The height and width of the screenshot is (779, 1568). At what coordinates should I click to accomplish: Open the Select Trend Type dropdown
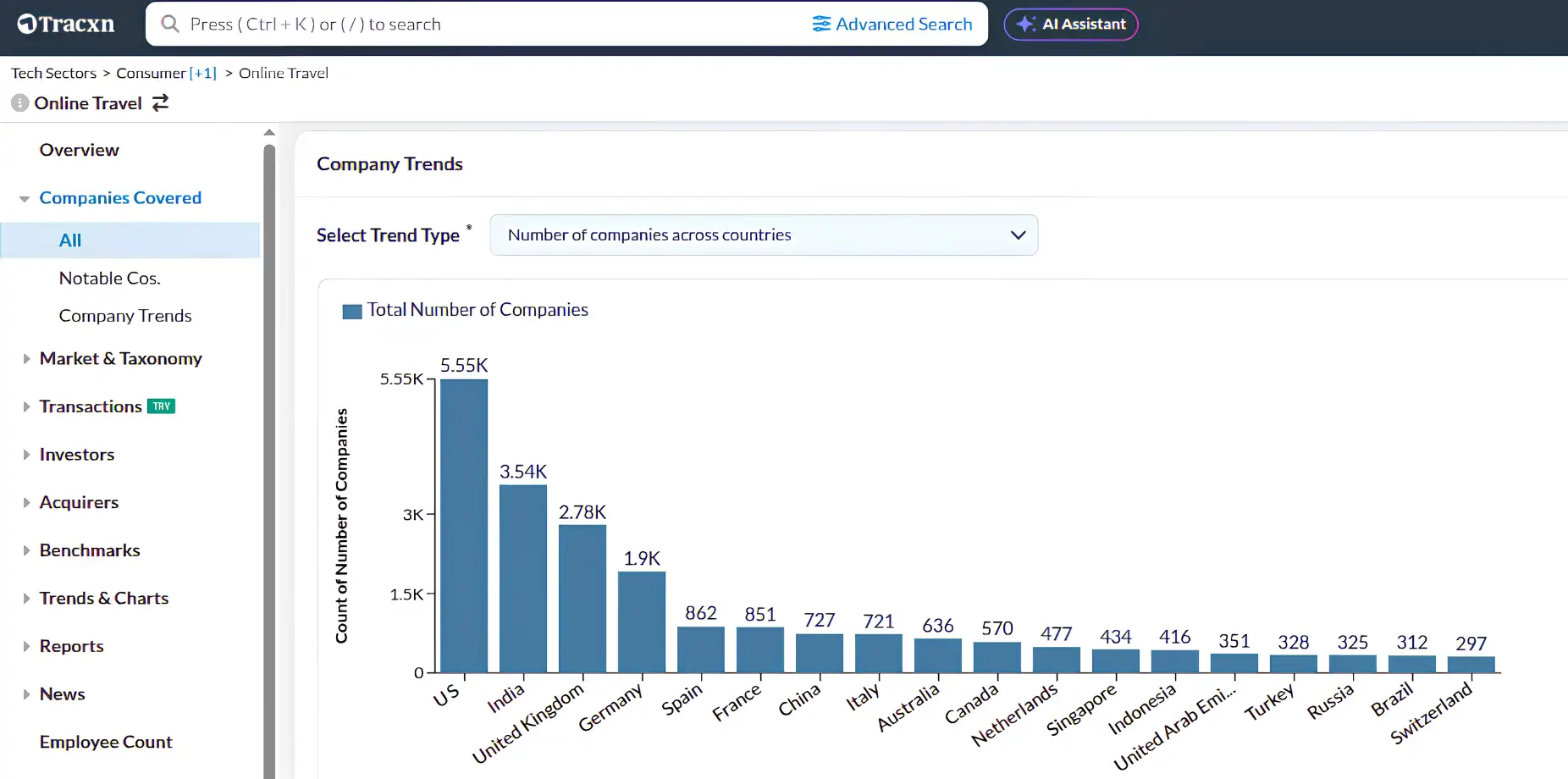coord(764,235)
